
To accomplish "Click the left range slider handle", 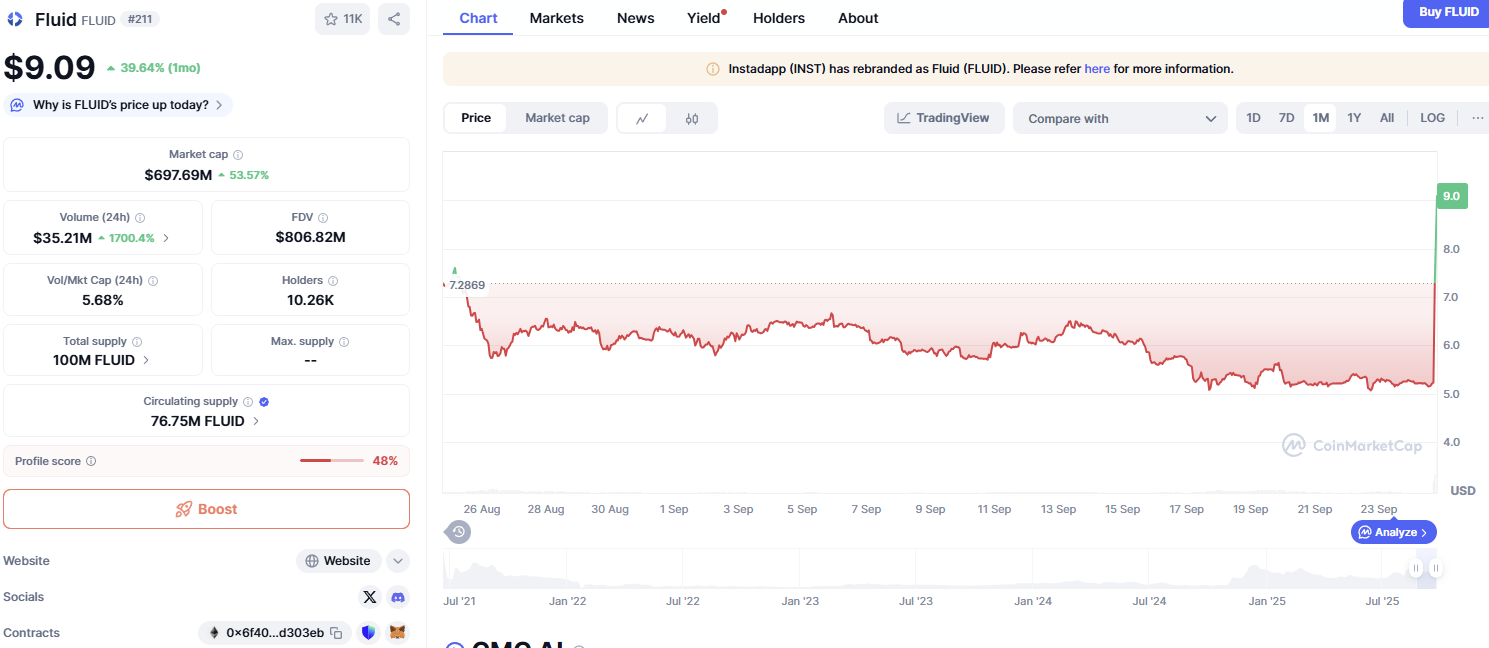I will click(1416, 569).
